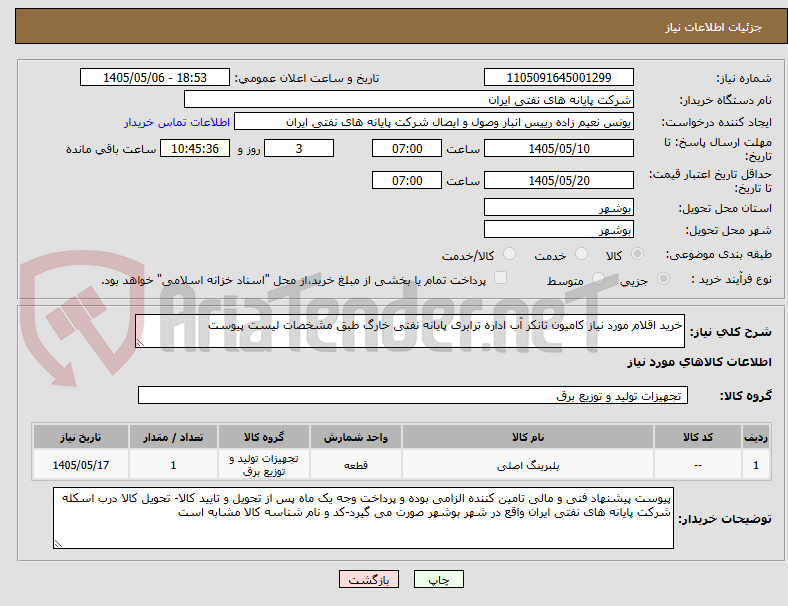Viewport: 788px width, 606px height.
Task: Click the شماره نیاز field 1105091645001299
Action: coord(558,77)
